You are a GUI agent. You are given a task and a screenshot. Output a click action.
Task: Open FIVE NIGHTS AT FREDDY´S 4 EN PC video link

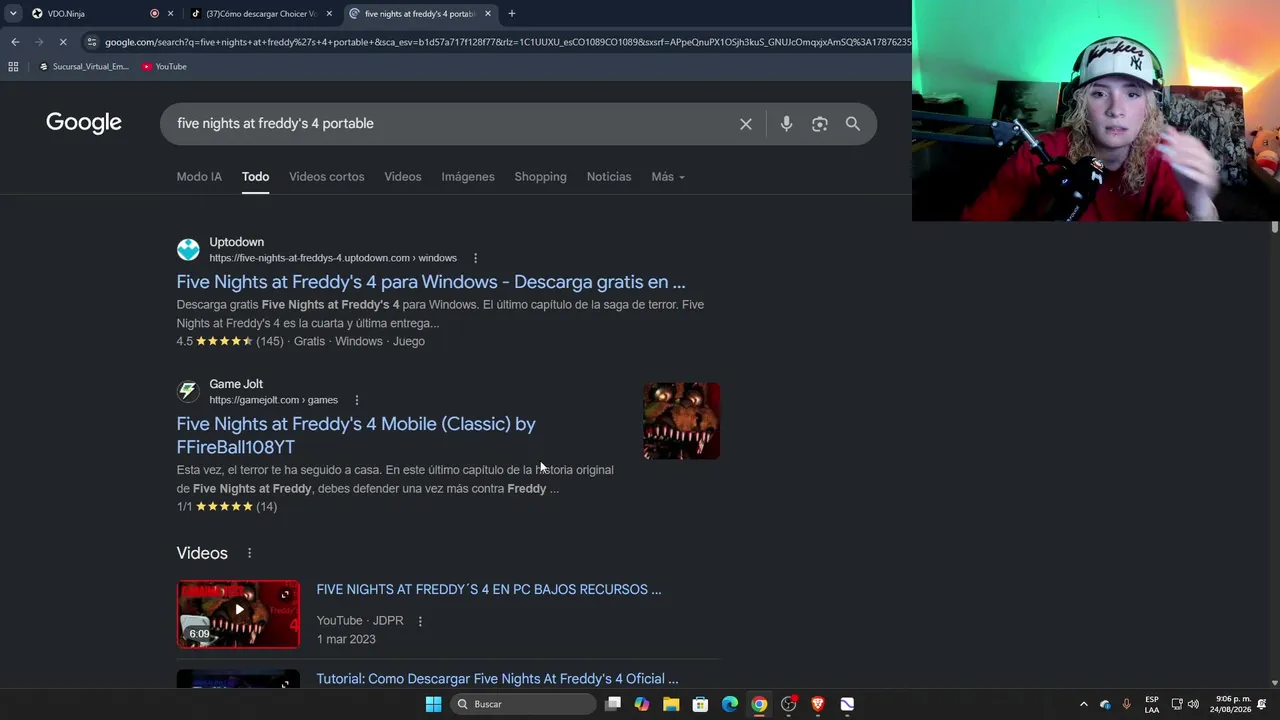click(x=489, y=589)
